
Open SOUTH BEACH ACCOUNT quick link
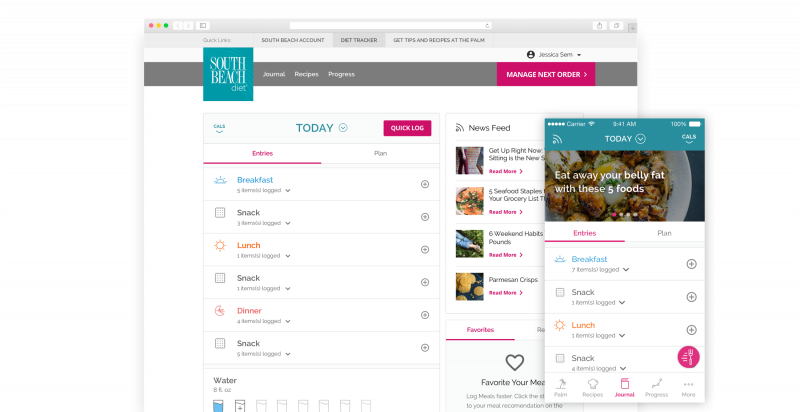293,40
